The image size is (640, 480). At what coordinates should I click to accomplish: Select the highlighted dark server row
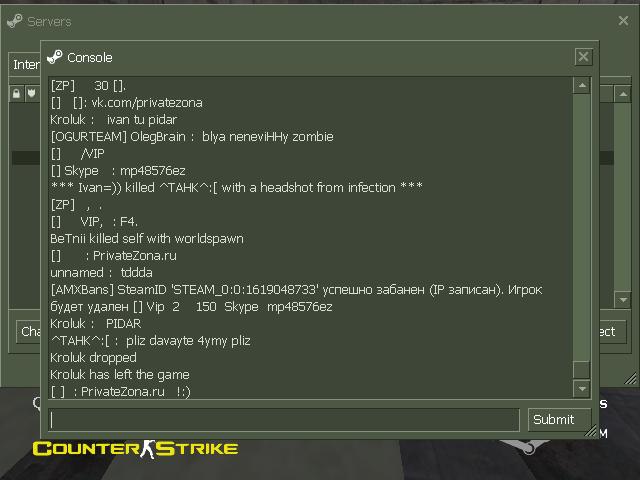[26, 158]
